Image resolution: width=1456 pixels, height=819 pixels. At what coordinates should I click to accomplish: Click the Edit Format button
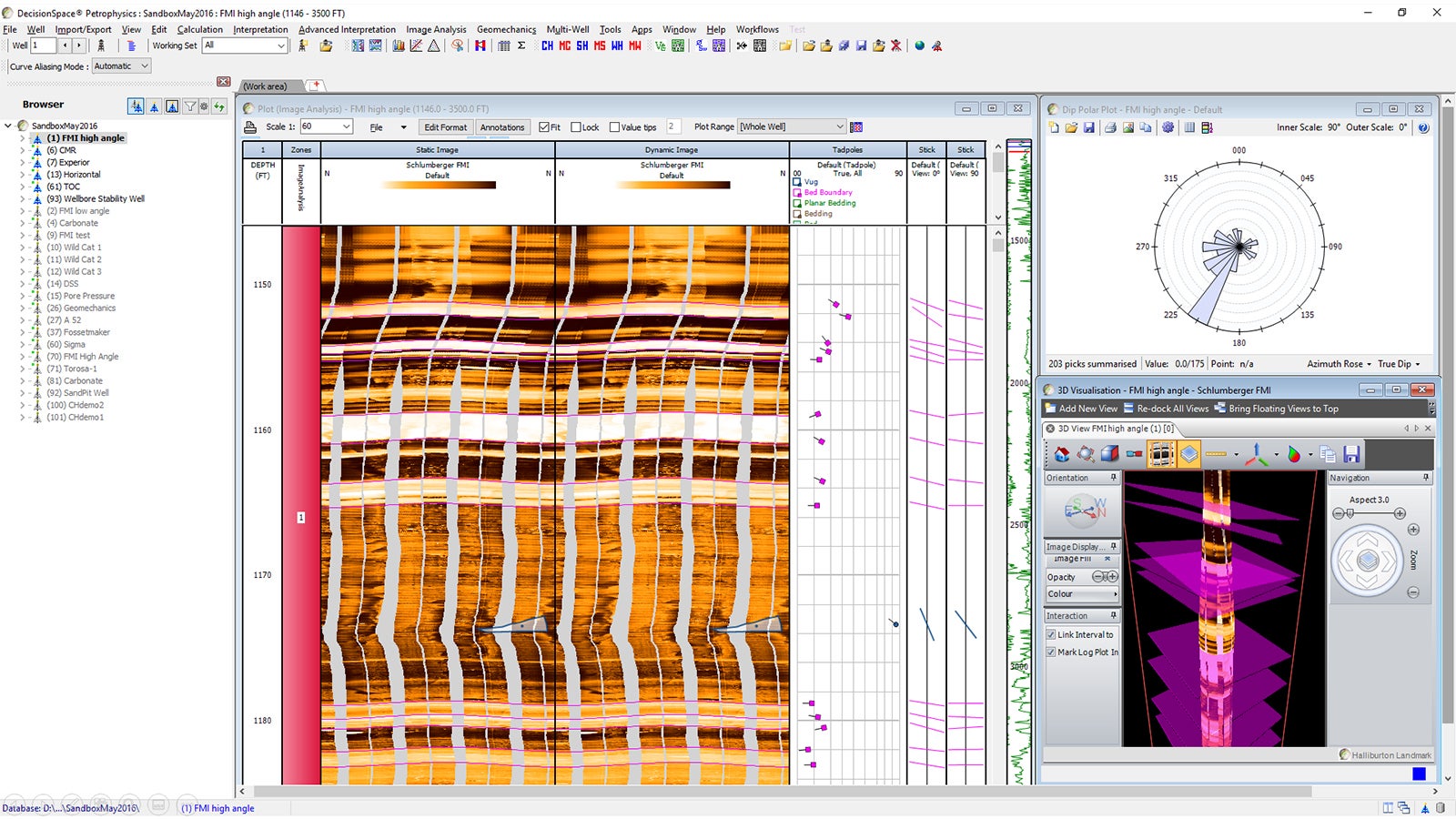tap(445, 127)
